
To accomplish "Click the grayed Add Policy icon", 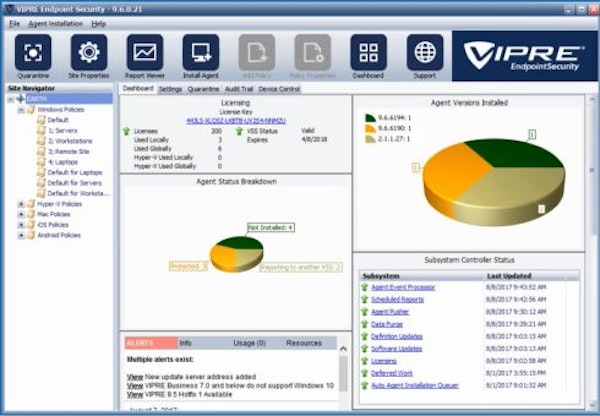I will pyautogui.click(x=257, y=52).
